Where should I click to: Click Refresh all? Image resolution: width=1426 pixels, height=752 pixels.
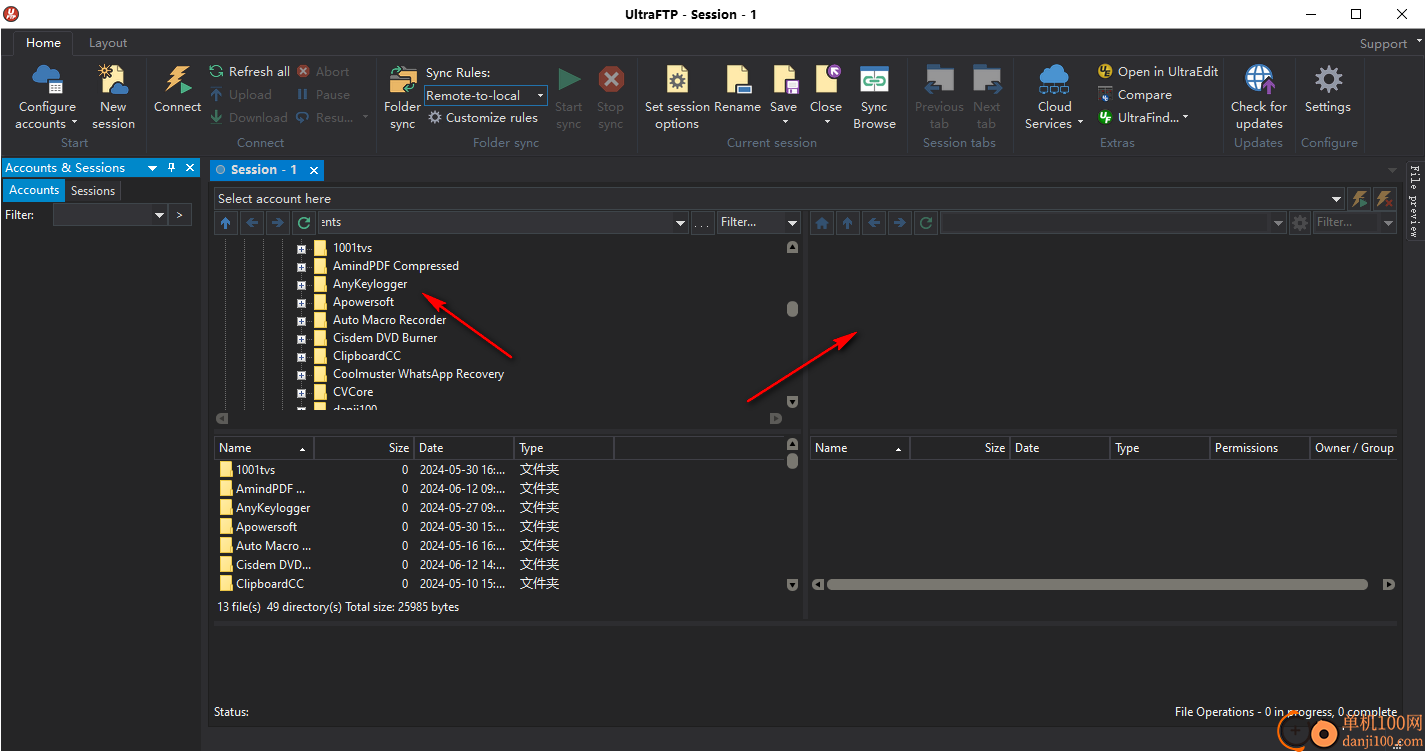click(249, 72)
